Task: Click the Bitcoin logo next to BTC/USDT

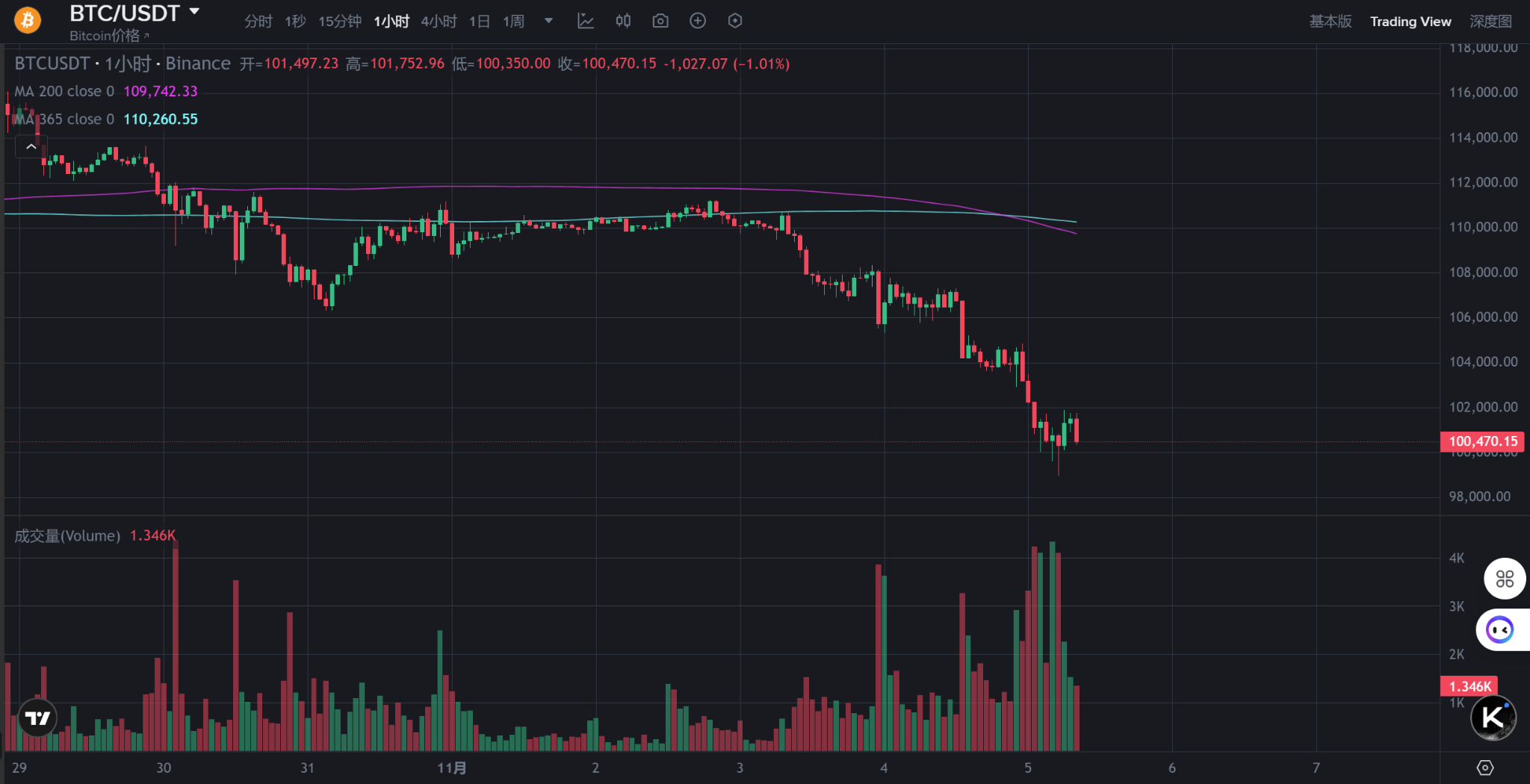Action: pyautogui.click(x=27, y=20)
